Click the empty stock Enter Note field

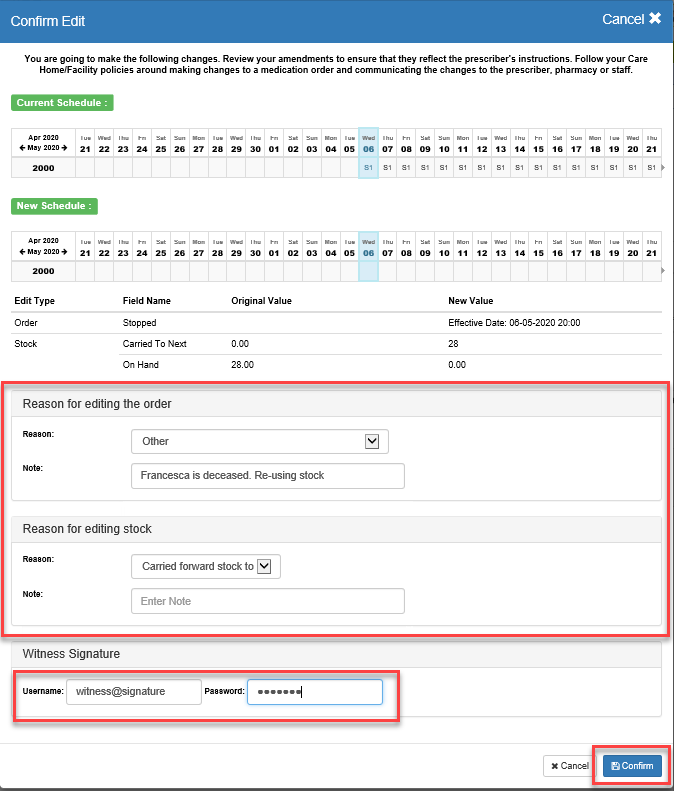coord(267,601)
